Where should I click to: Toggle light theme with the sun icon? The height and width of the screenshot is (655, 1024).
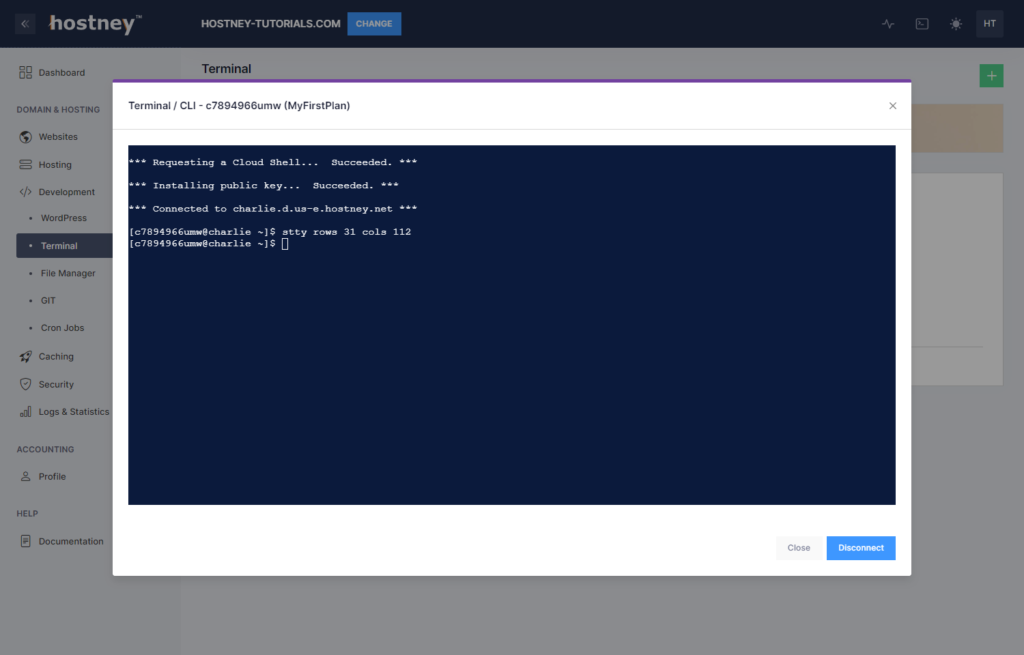955,23
